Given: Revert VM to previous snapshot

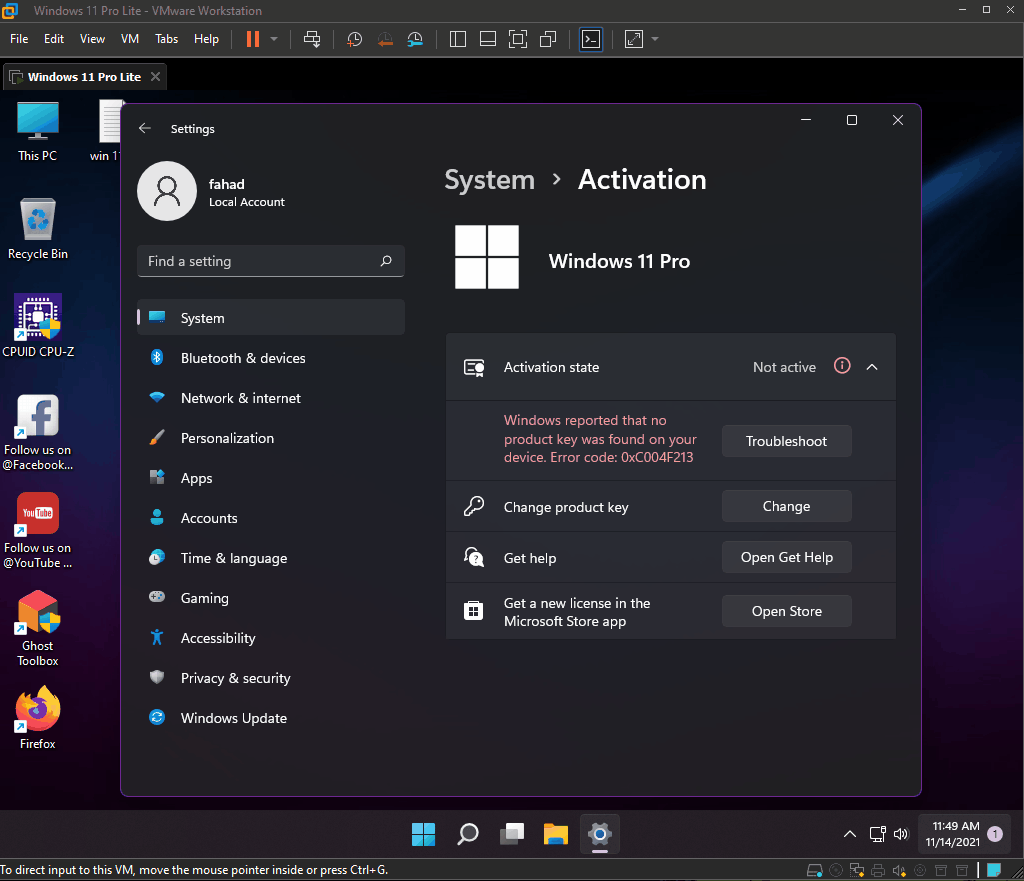Looking at the screenshot, I should pyautogui.click(x=385, y=39).
